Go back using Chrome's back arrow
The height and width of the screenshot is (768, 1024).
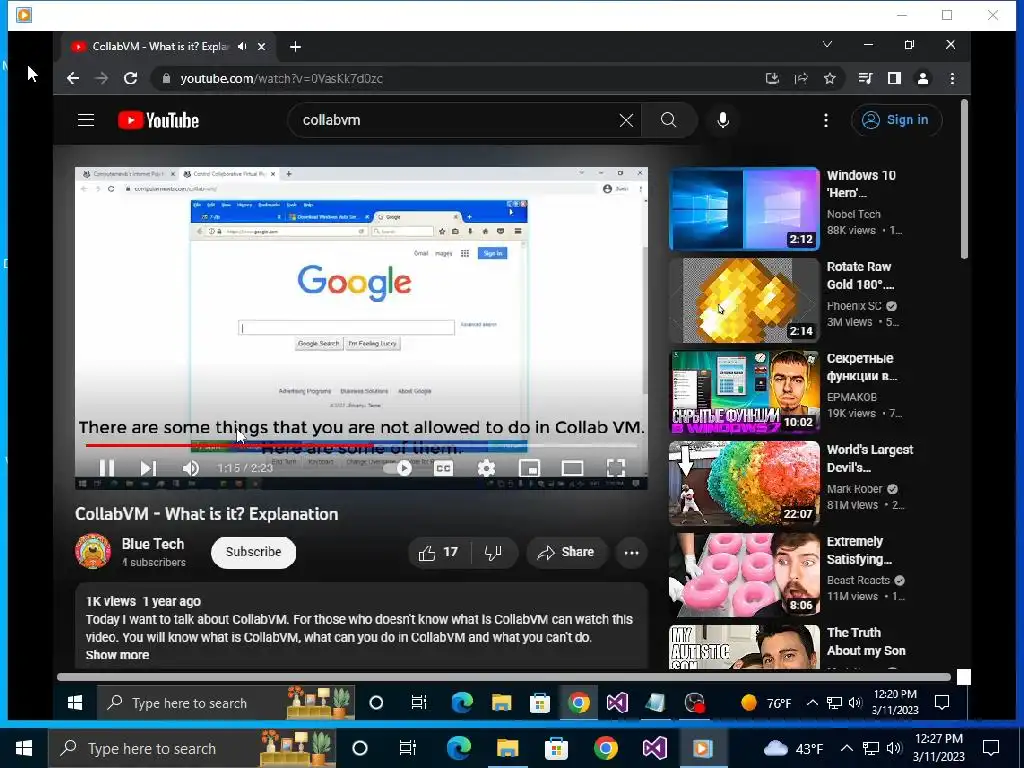click(x=72, y=78)
